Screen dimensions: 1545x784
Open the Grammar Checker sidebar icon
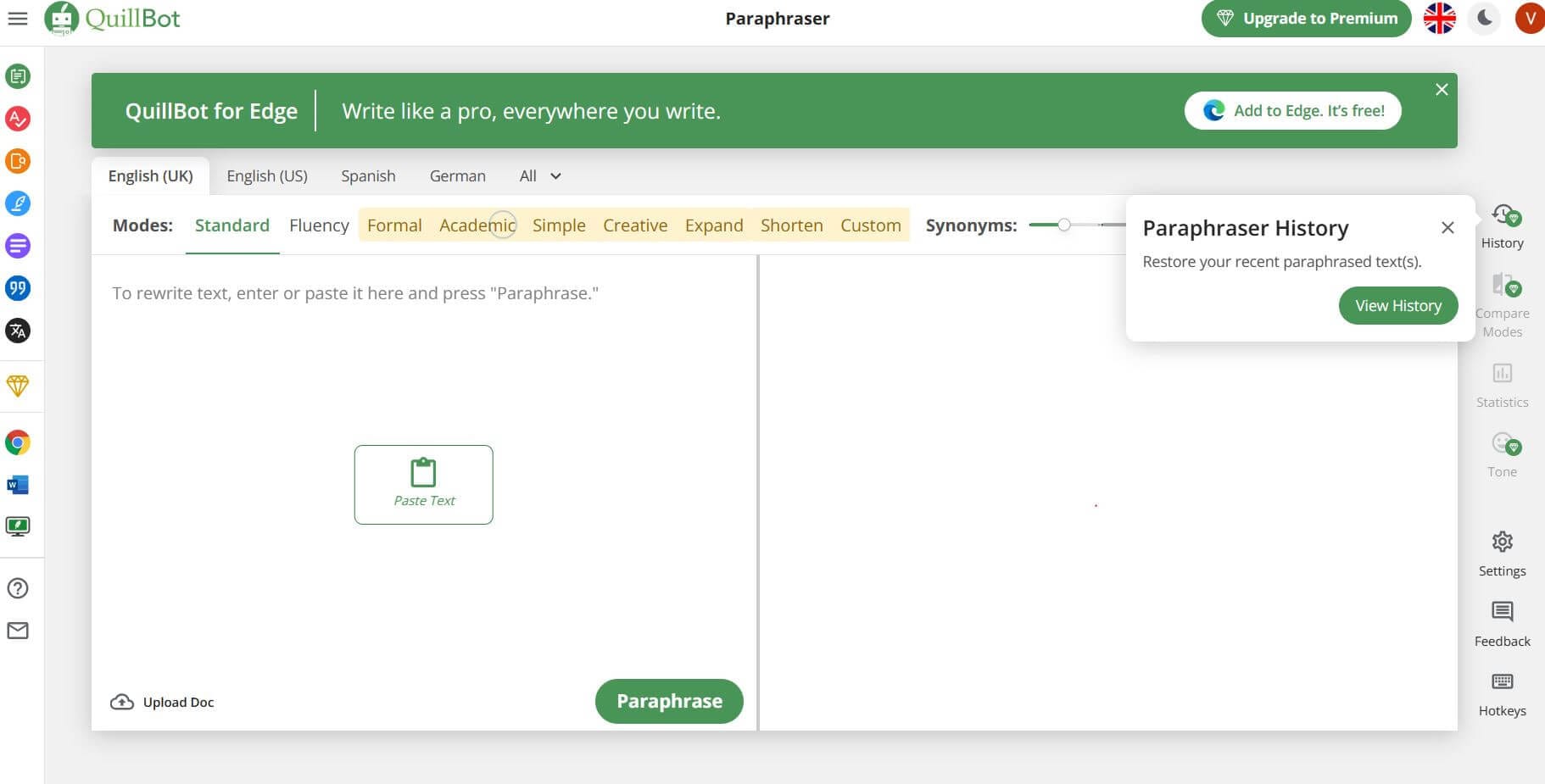[18, 119]
